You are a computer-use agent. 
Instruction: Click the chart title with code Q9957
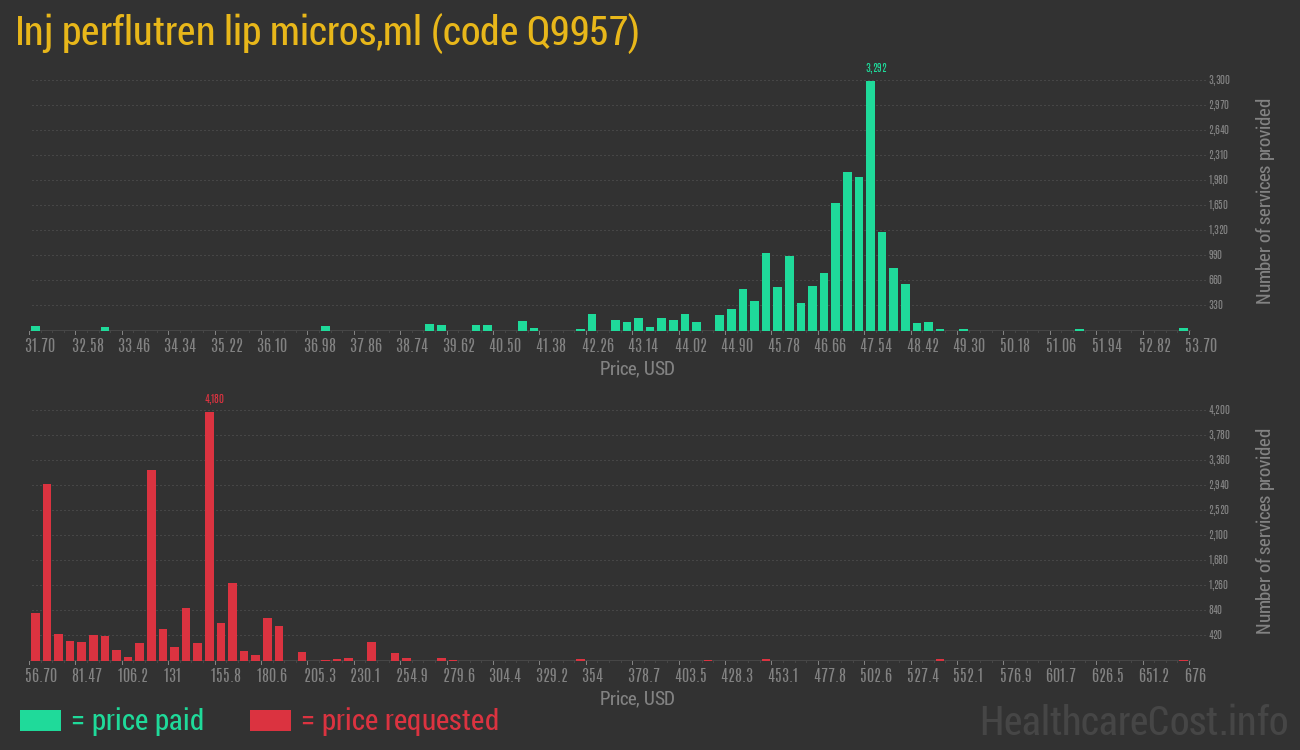point(327,32)
